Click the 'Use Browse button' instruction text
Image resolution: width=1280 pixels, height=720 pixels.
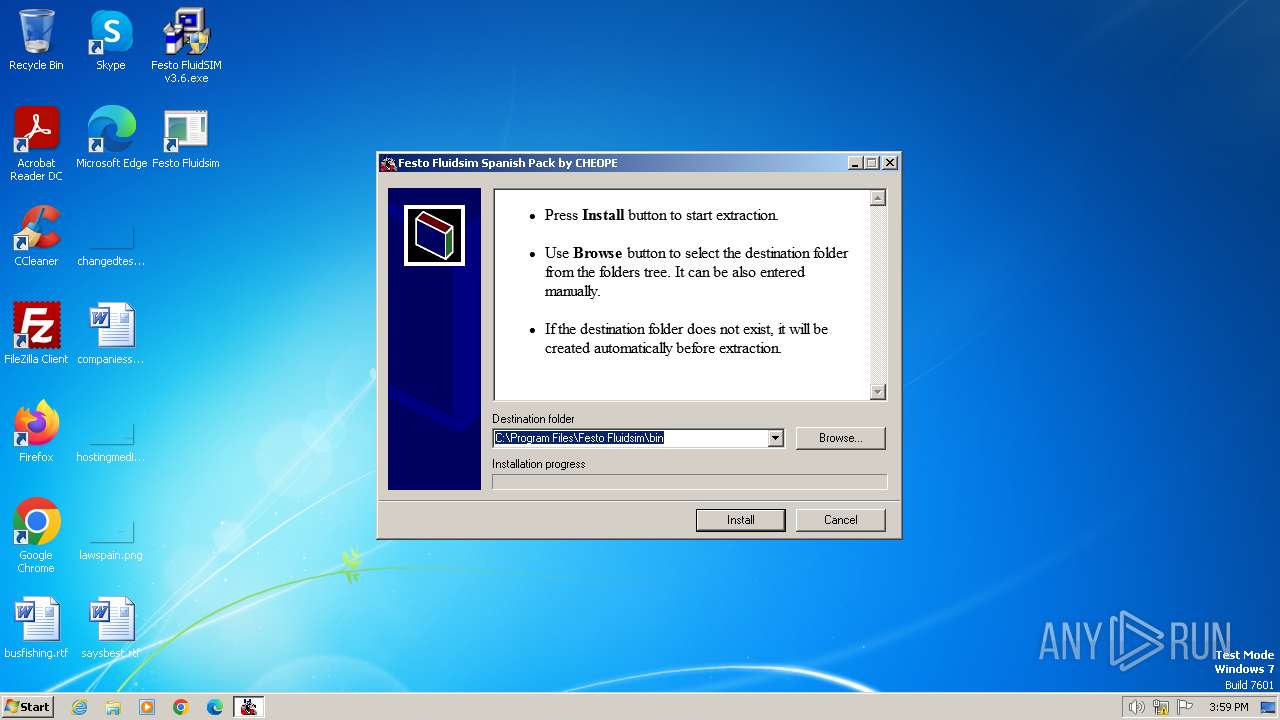(x=696, y=272)
